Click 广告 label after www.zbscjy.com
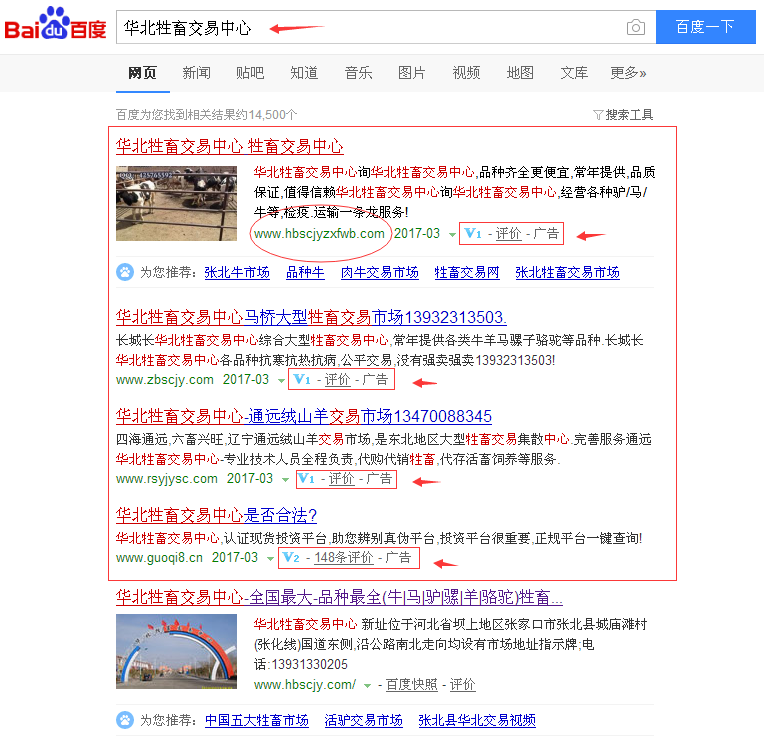 click(375, 379)
